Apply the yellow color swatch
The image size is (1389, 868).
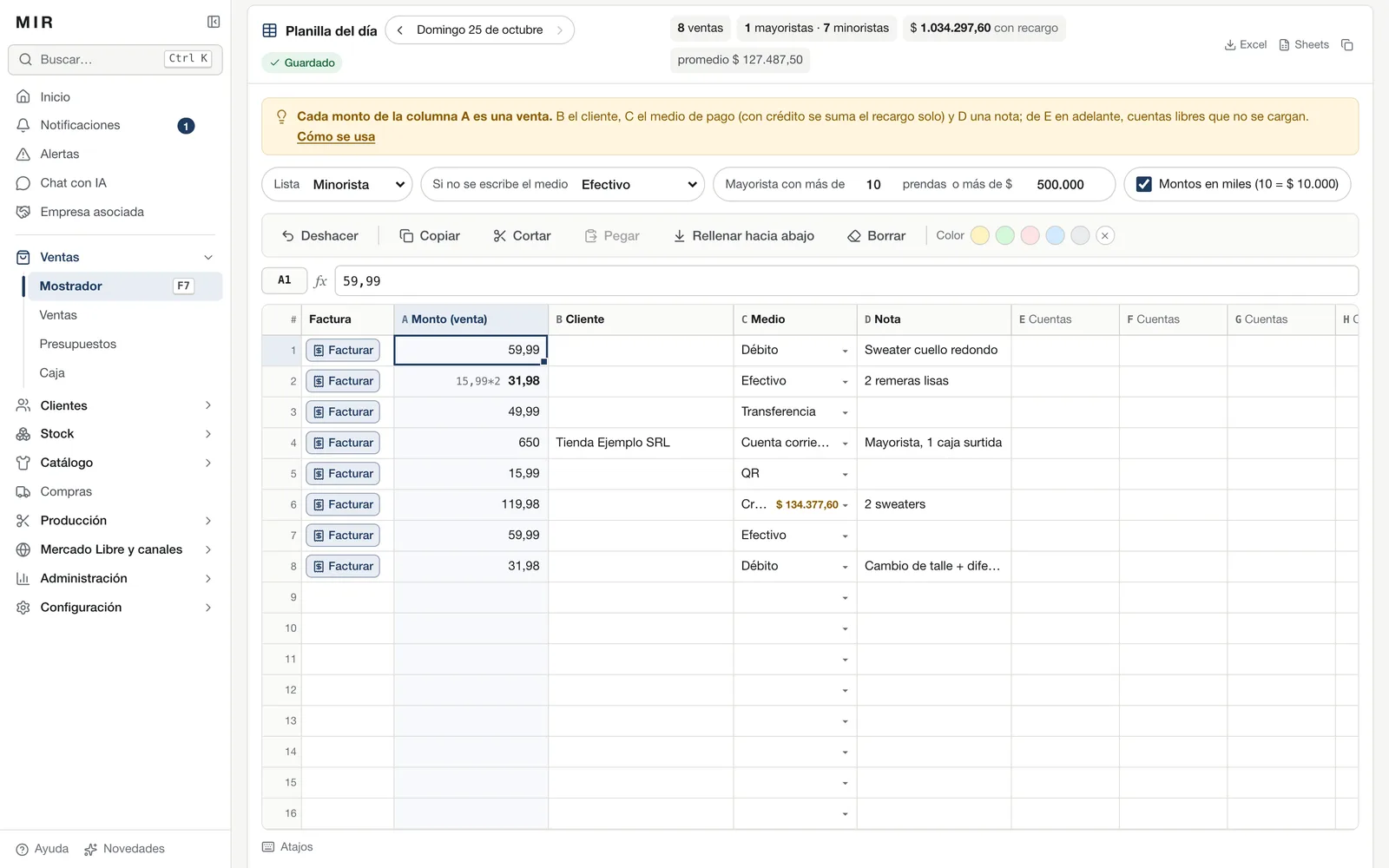coord(980,235)
